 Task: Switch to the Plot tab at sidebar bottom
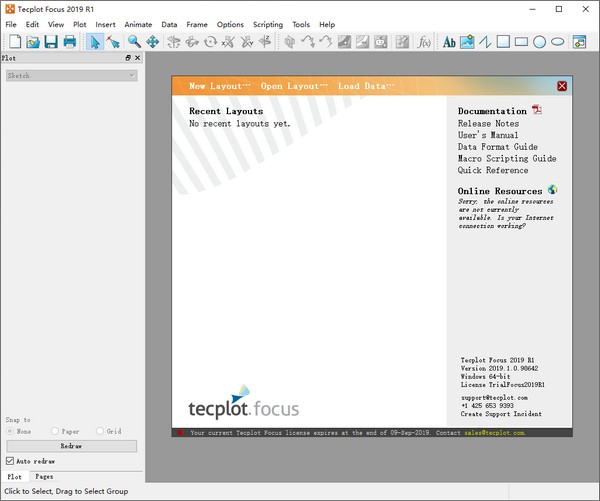[x=15, y=477]
